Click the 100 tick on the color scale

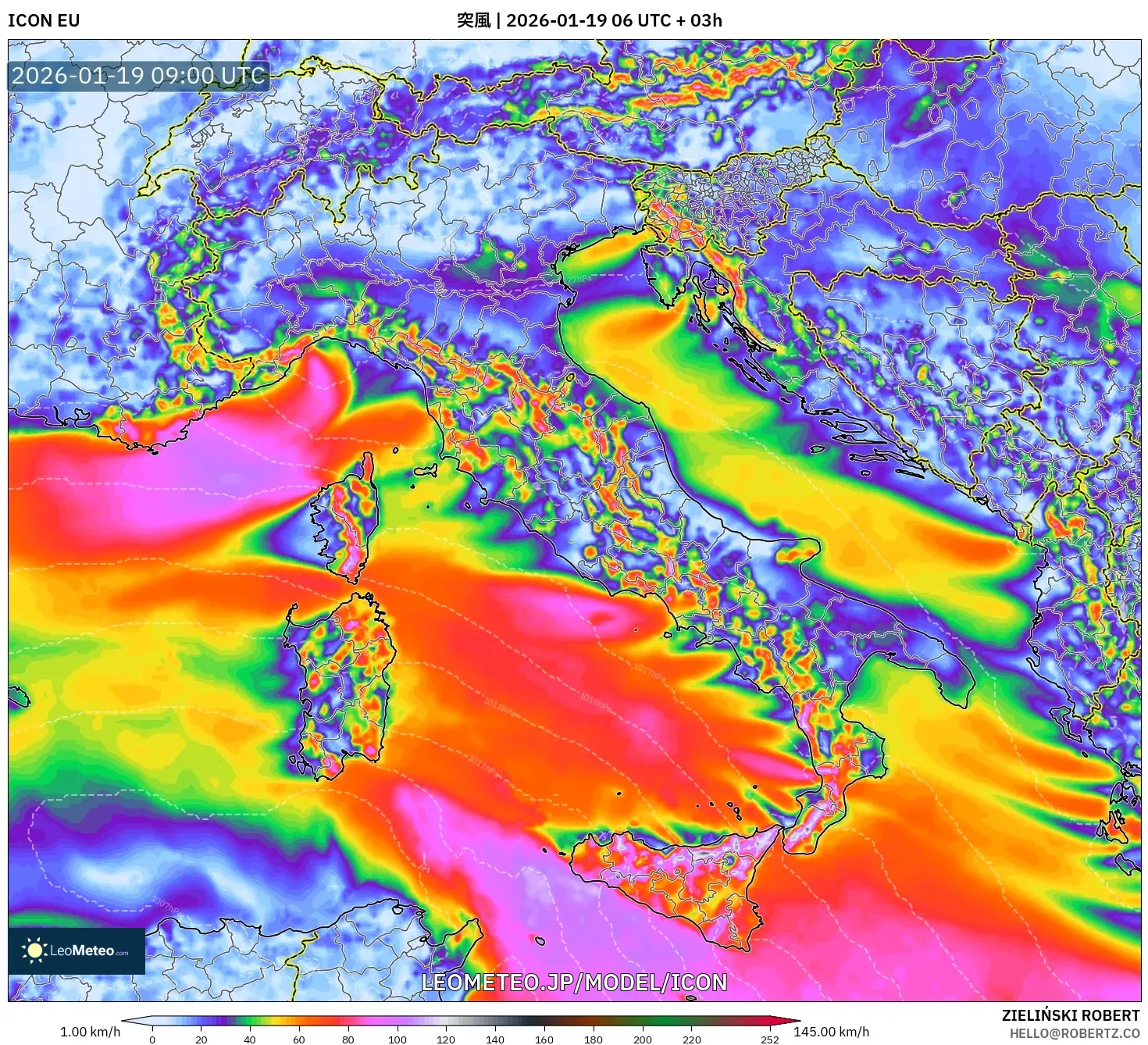tap(397, 1039)
